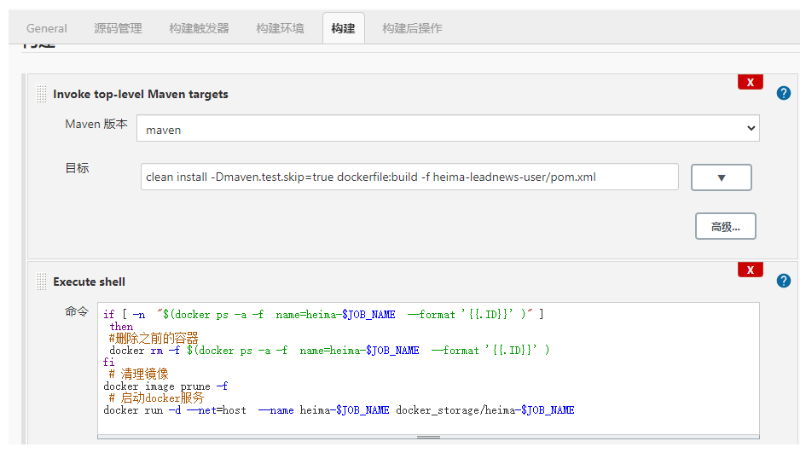Select the 构建 tab

pos(343,28)
